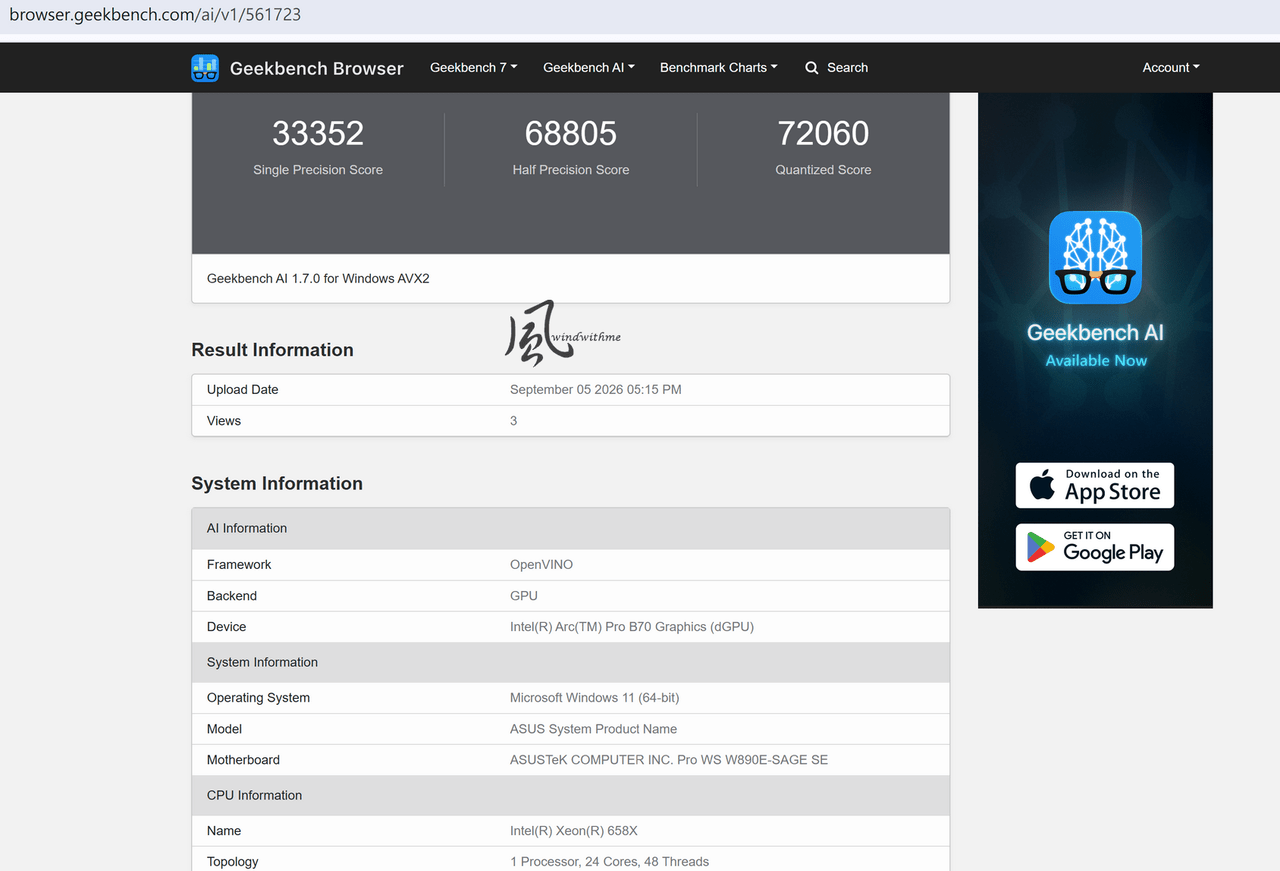This screenshot has width=1280, height=871.
Task: Click the search magnifier icon
Action: click(812, 68)
